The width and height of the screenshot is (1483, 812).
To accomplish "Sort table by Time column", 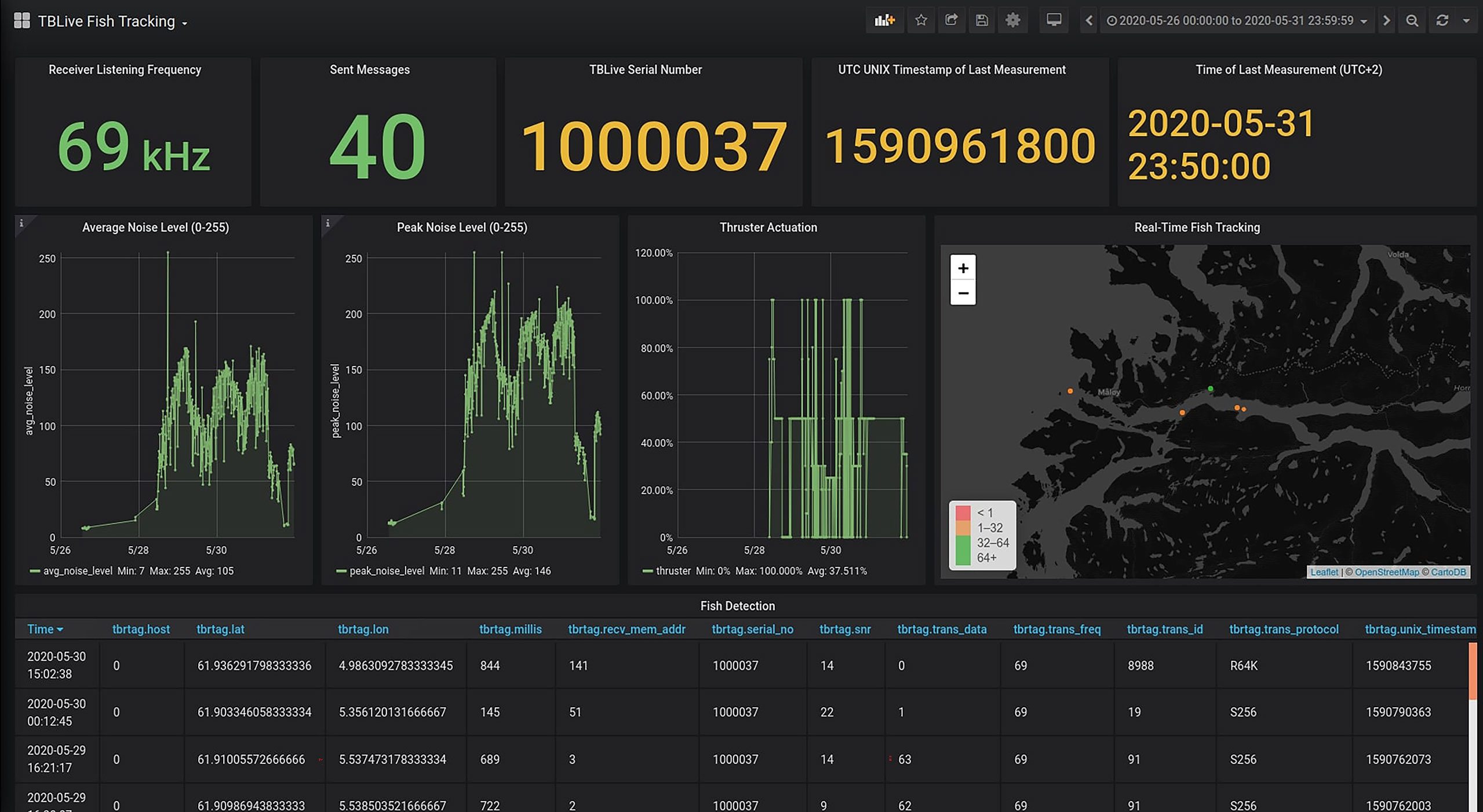I will click(x=45, y=629).
